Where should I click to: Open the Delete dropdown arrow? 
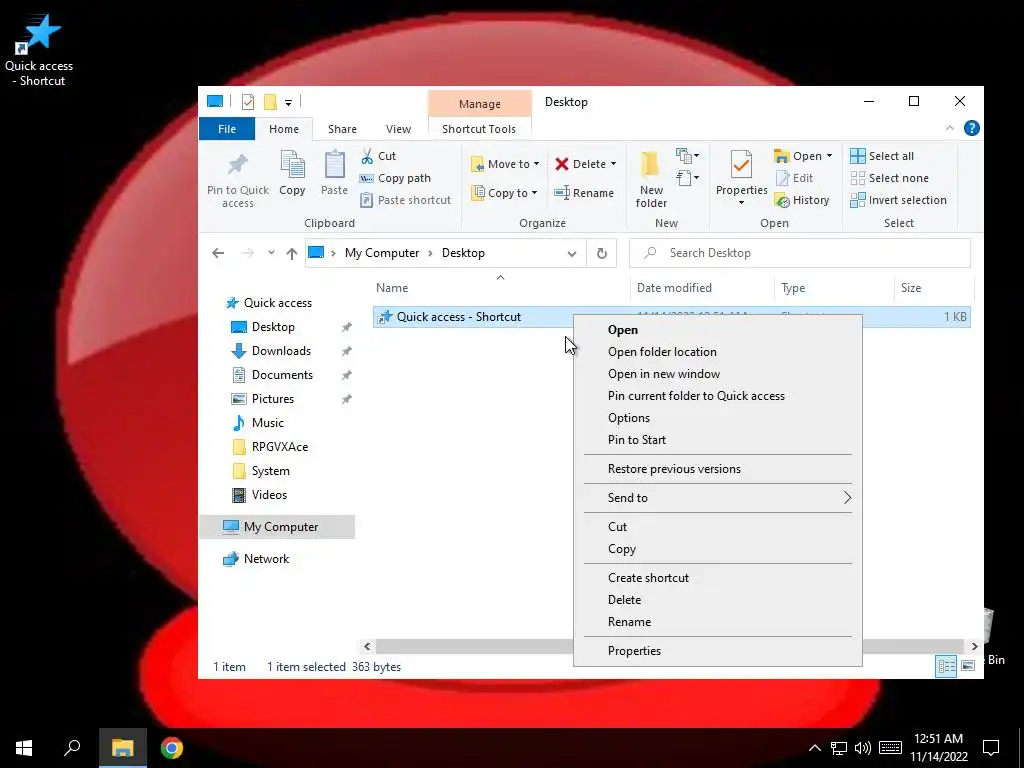[613, 165]
